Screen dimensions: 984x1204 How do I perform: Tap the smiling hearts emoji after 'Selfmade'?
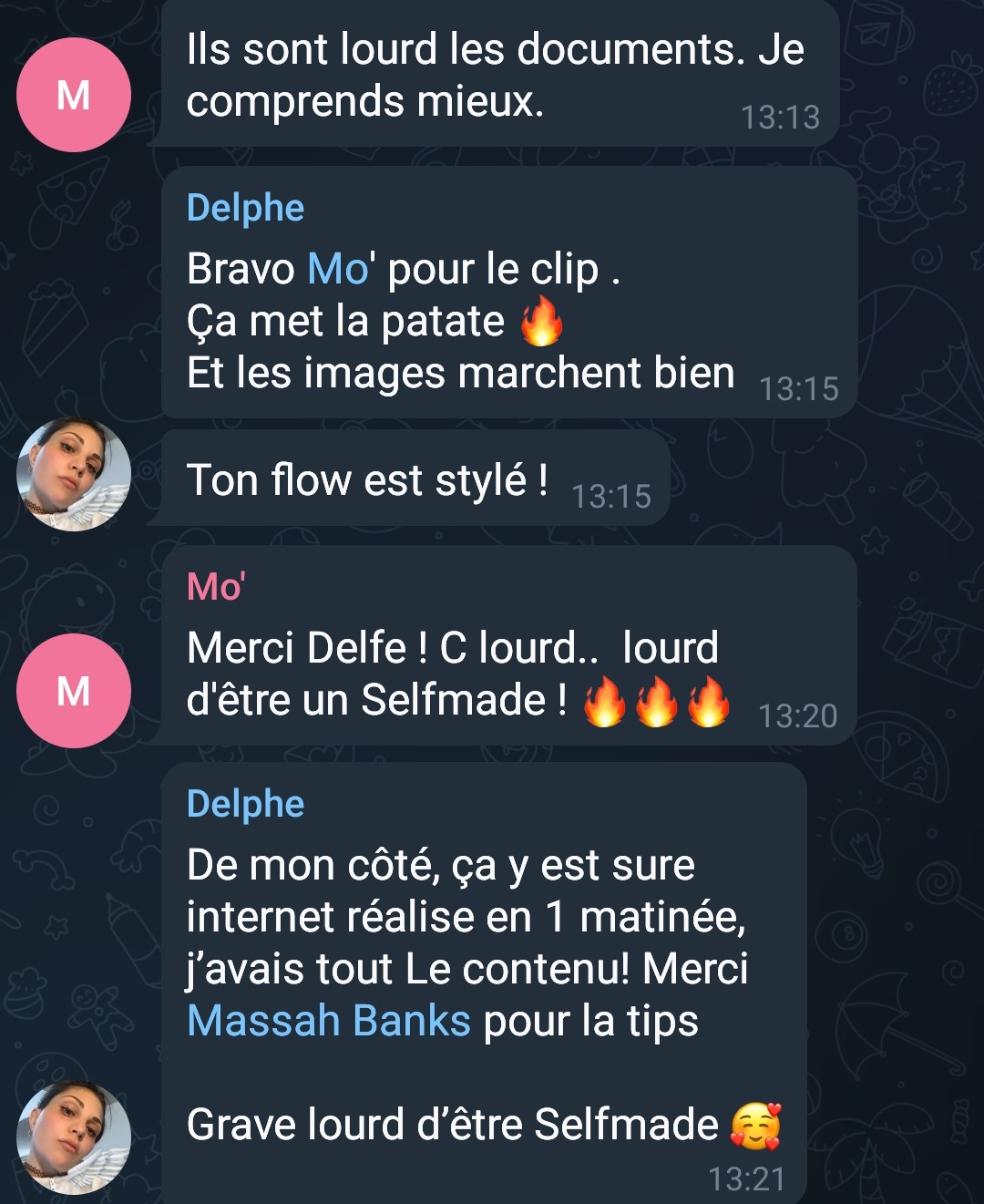756,1126
